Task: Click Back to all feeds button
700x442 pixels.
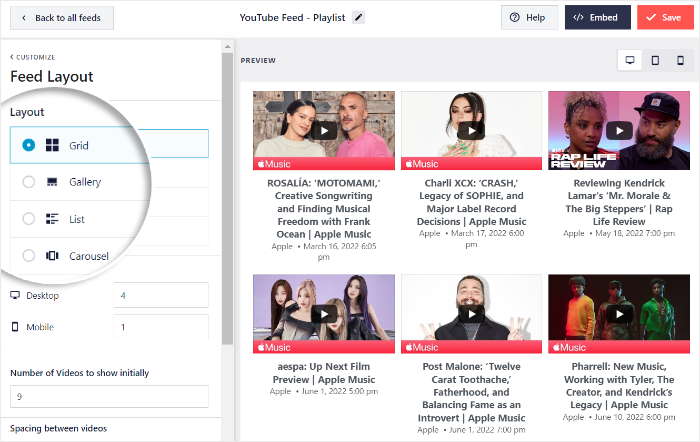Action: (62, 18)
